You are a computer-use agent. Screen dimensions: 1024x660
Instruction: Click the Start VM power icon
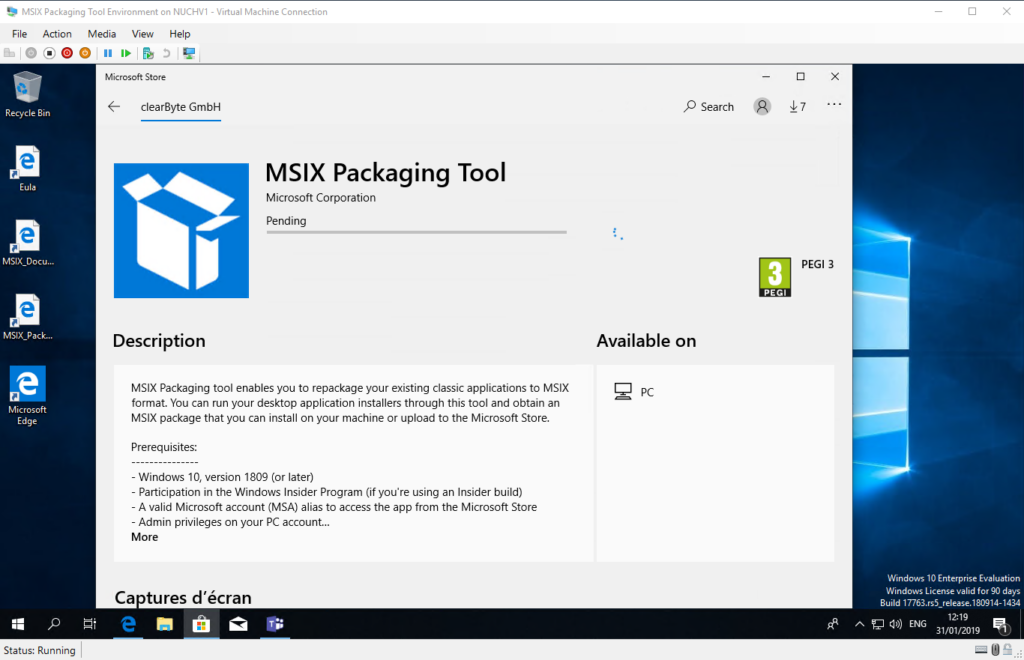point(31,53)
